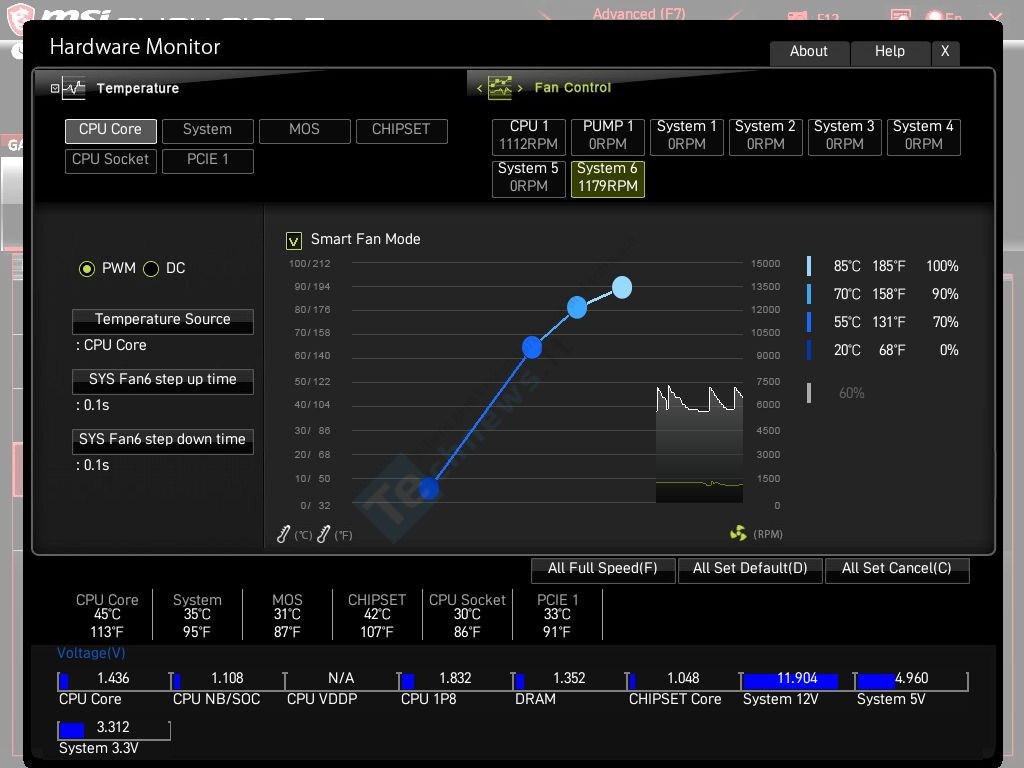The height and width of the screenshot is (768, 1024).
Task: Click the CHIPSET Core 1.048 voltage bar
Action: click(x=684, y=680)
